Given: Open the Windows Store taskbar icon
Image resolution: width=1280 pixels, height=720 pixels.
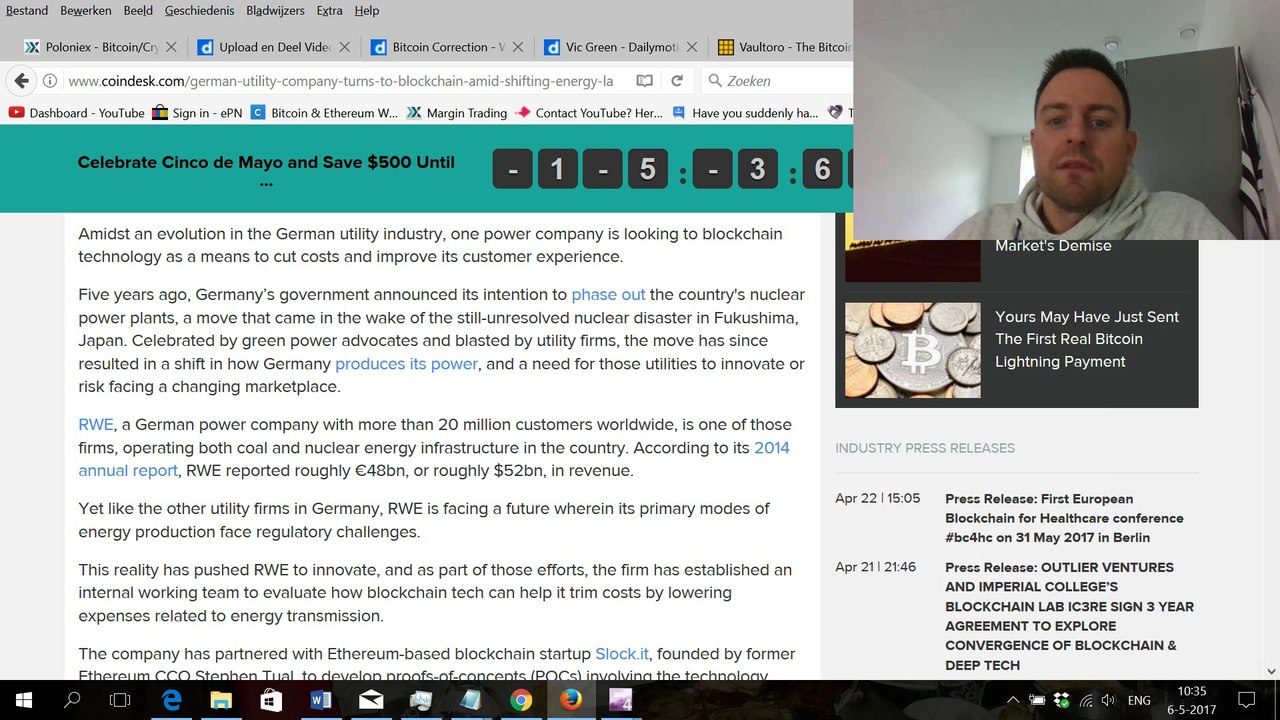Looking at the screenshot, I should 271,700.
